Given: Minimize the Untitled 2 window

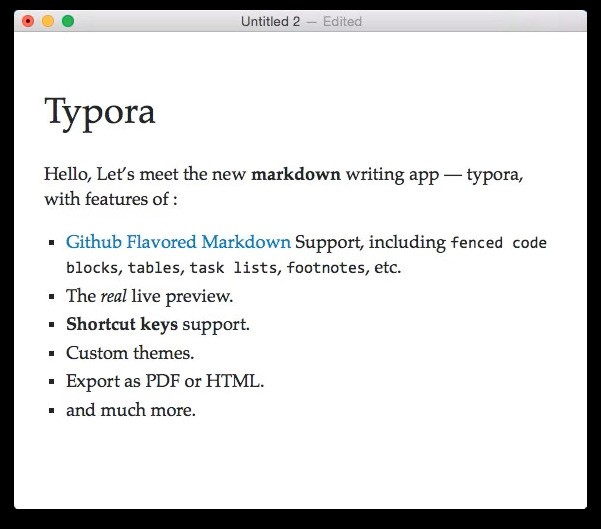Looking at the screenshot, I should (x=48, y=21).
